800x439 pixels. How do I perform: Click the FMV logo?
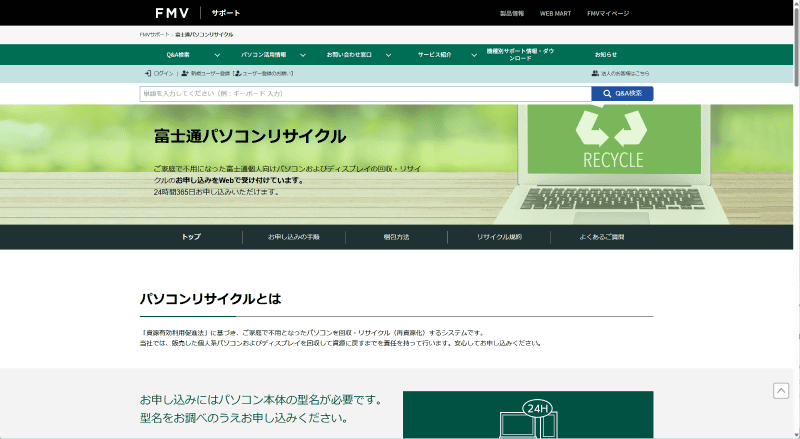(x=172, y=13)
